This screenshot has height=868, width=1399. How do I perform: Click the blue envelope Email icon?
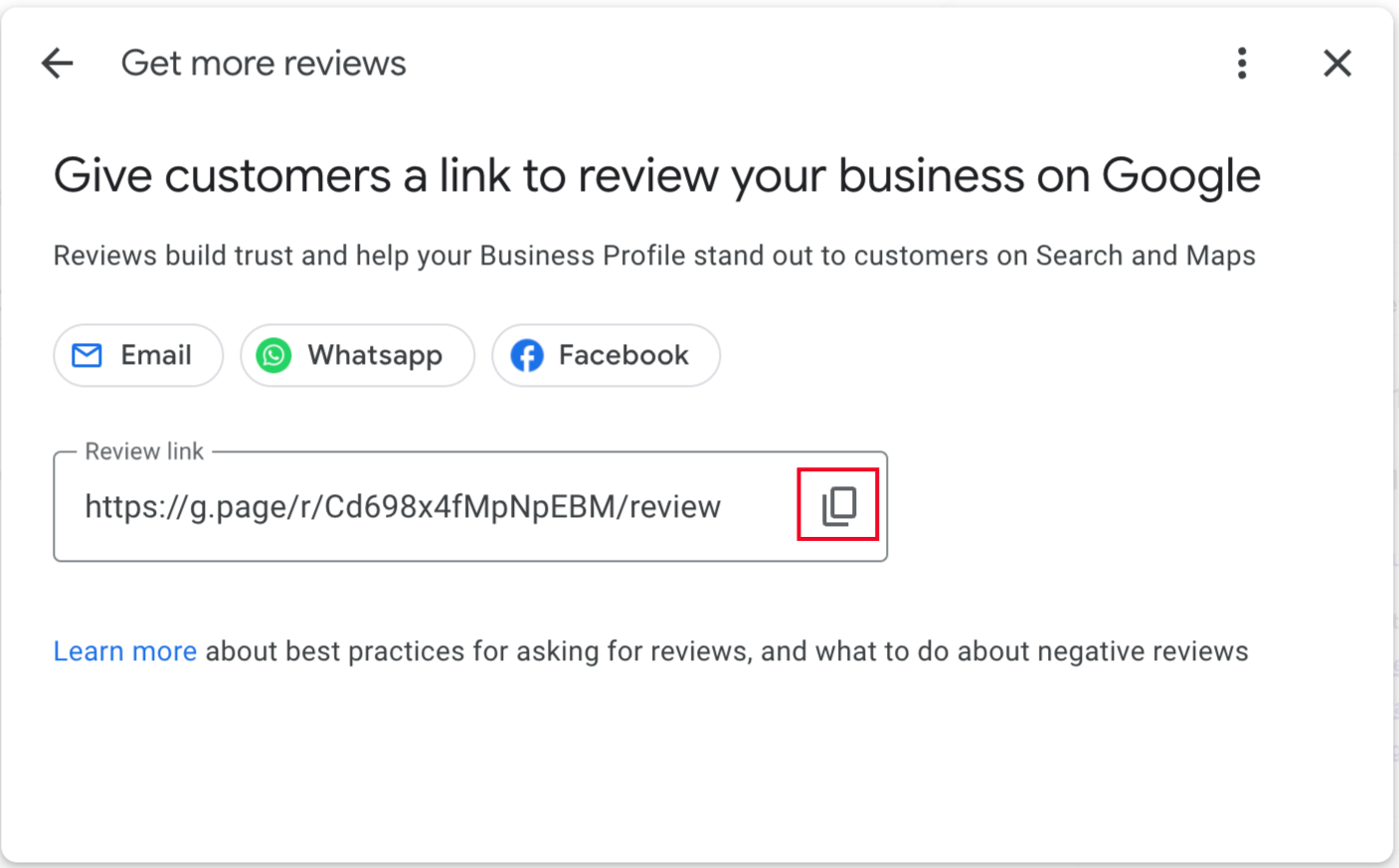point(87,355)
